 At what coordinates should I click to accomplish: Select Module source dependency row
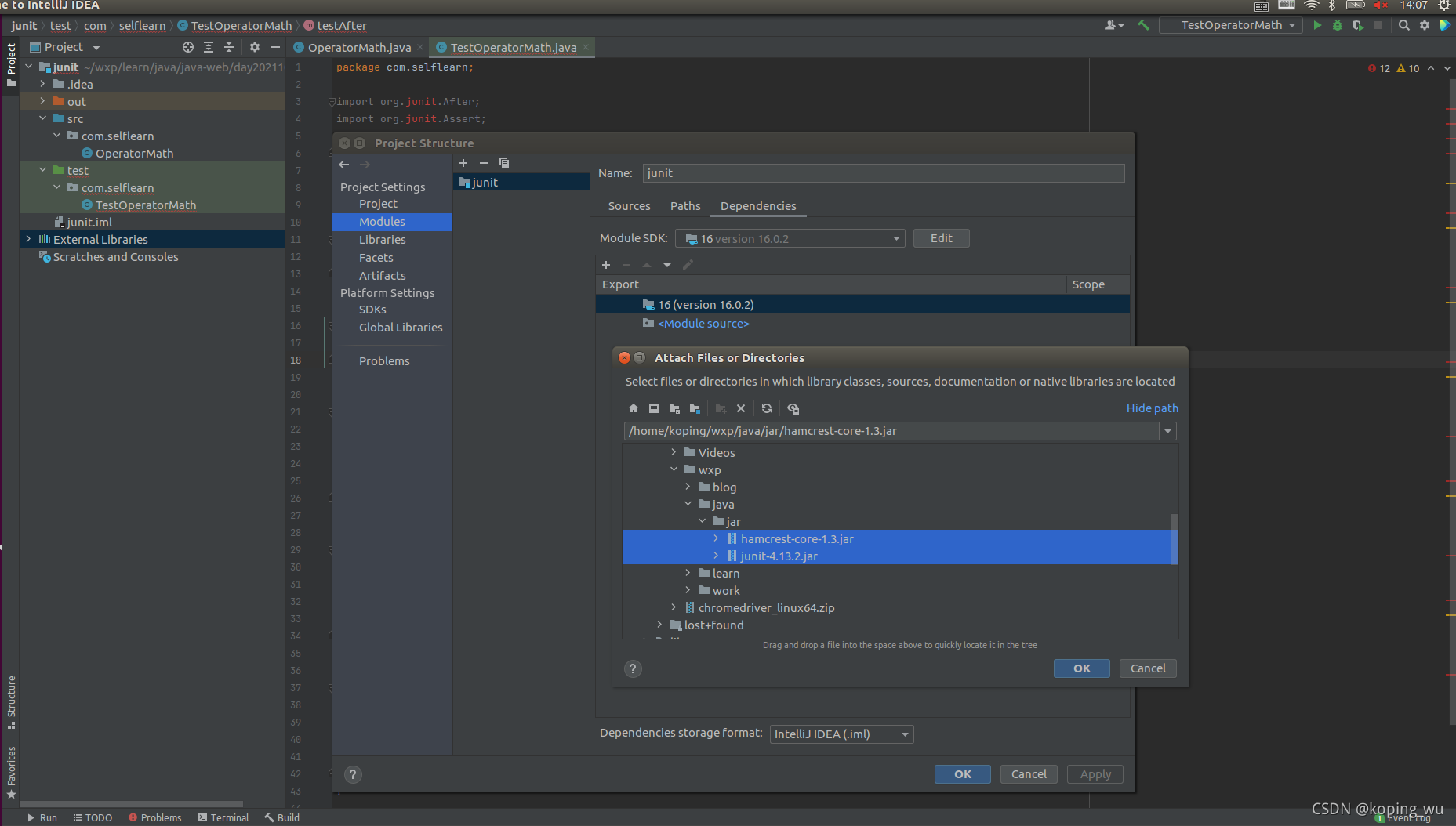point(862,324)
